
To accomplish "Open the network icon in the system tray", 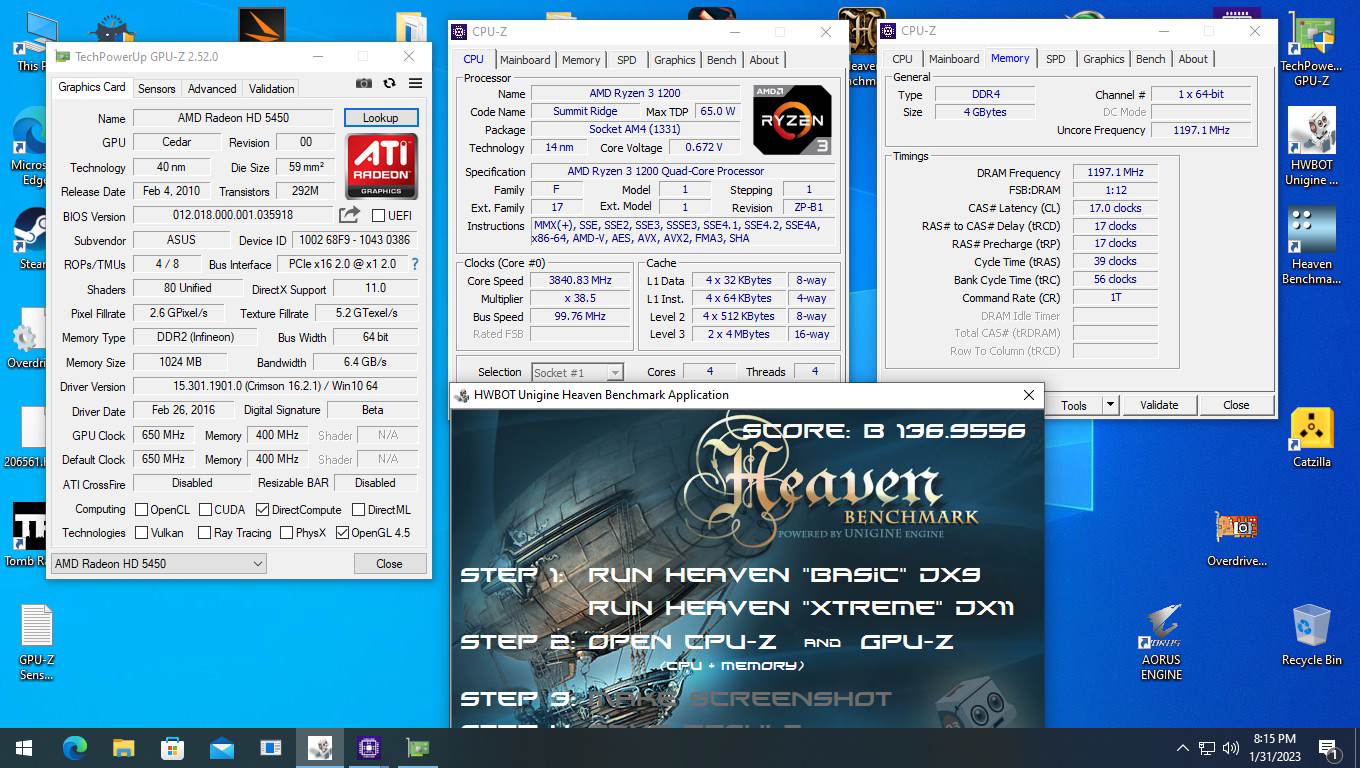I will tap(1206, 747).
